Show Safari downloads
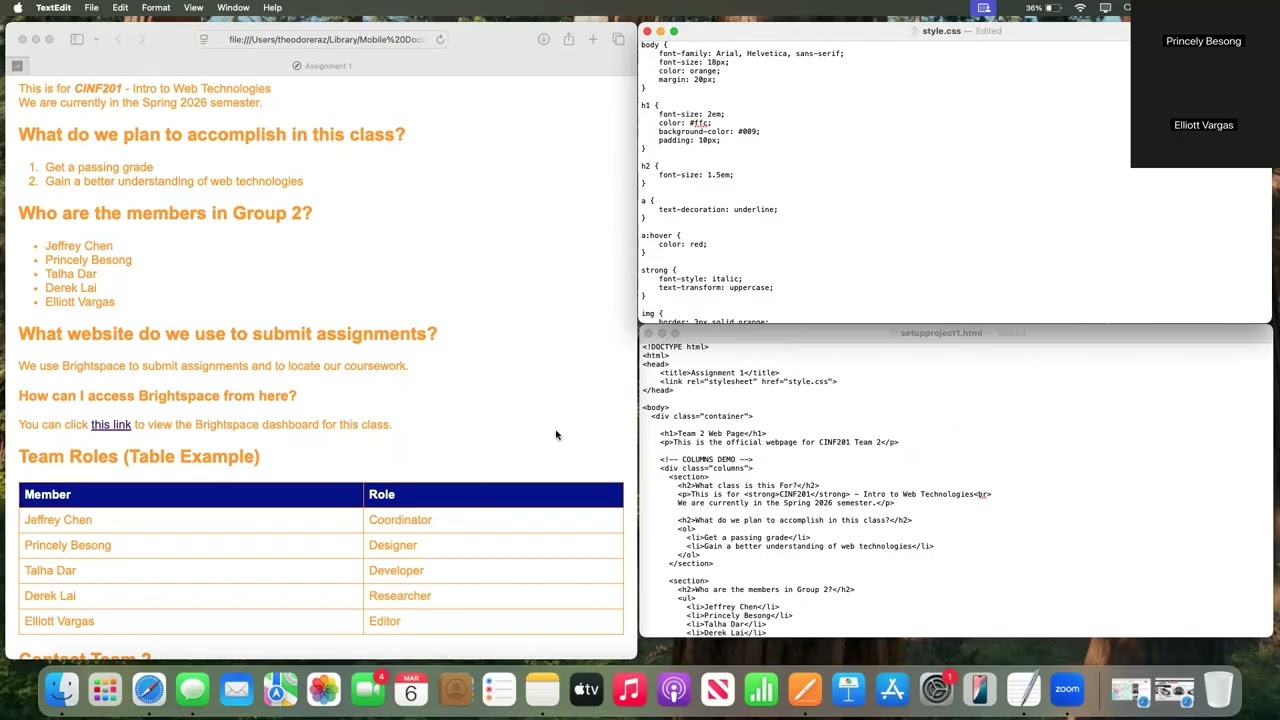 pyautogui.click(x=543, y=39)
